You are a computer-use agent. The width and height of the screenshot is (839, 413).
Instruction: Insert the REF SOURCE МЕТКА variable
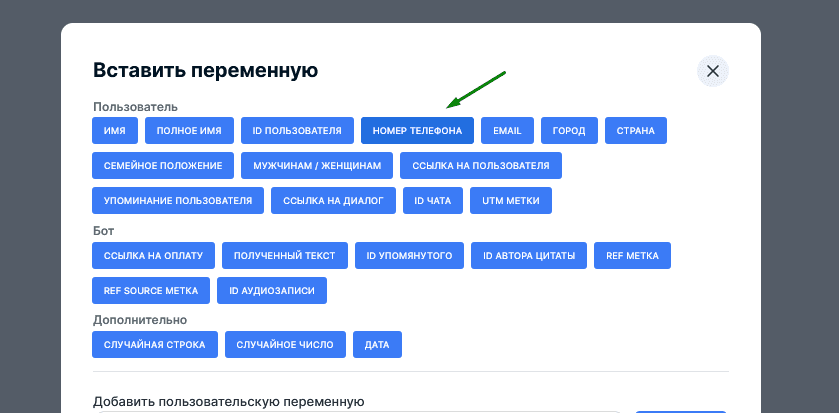tap(151, 290)
